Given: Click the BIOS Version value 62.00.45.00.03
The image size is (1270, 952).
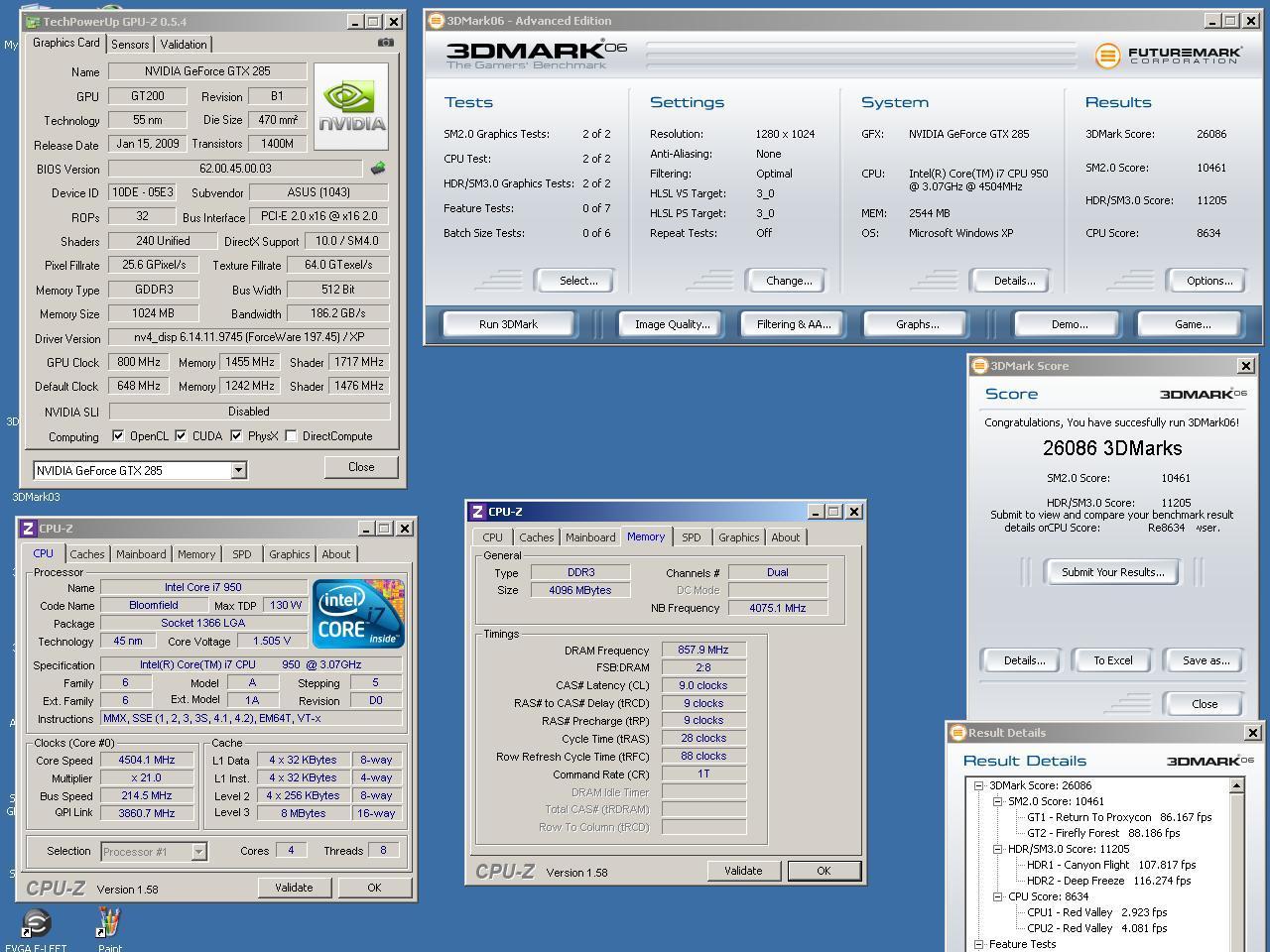Looking at the screenshot, I should coord(235,169).
